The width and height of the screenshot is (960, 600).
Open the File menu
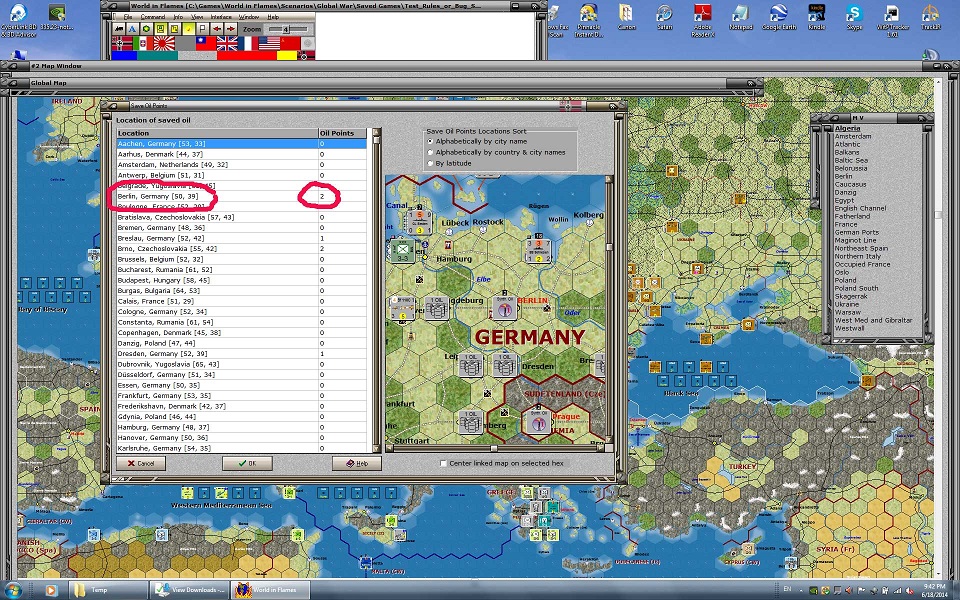tap(128, 17)
